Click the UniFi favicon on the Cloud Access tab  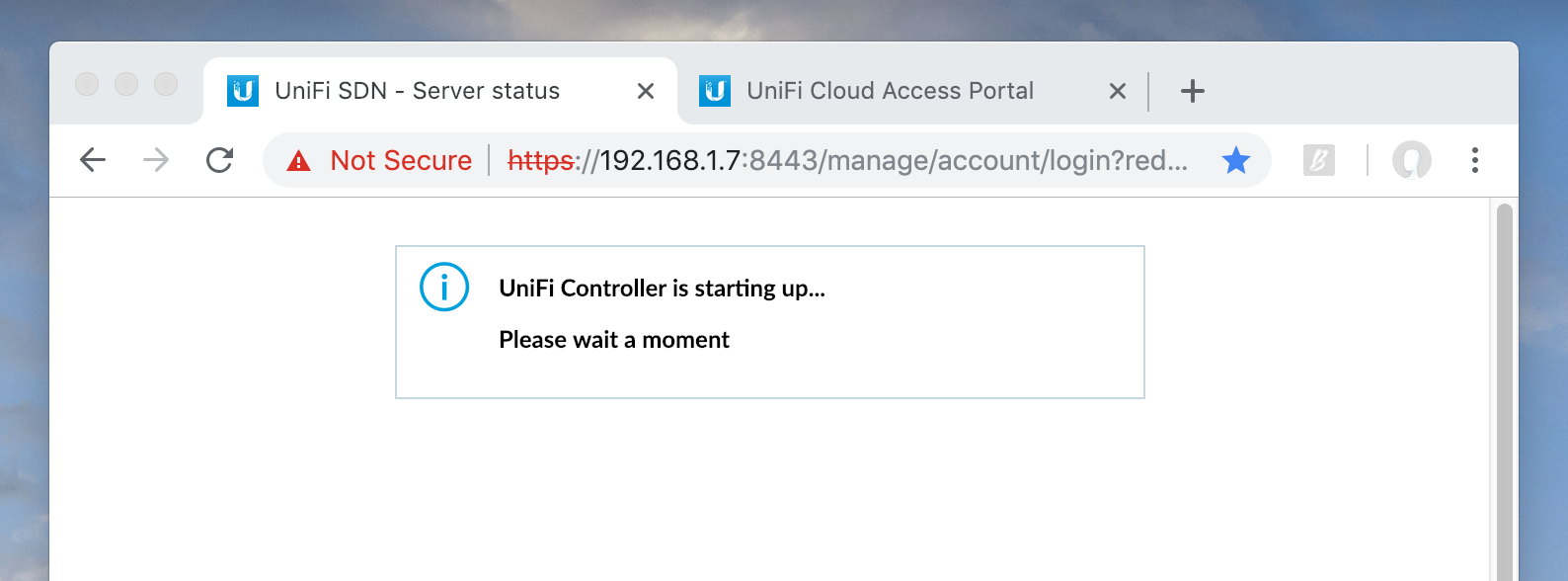click(x=715, y=91)
